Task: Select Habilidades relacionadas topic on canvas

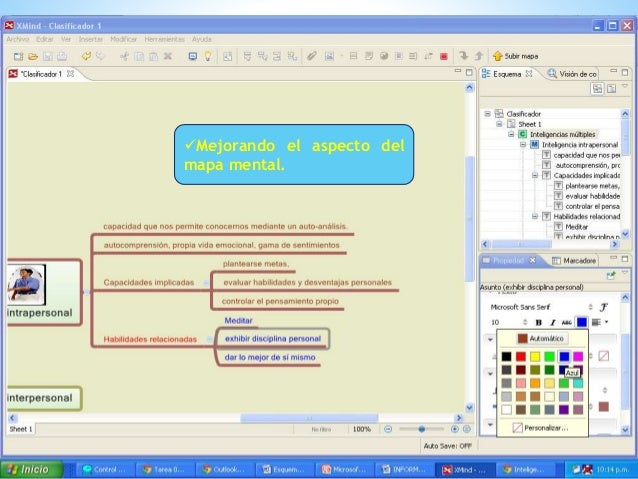Action: tap(150, 339)
